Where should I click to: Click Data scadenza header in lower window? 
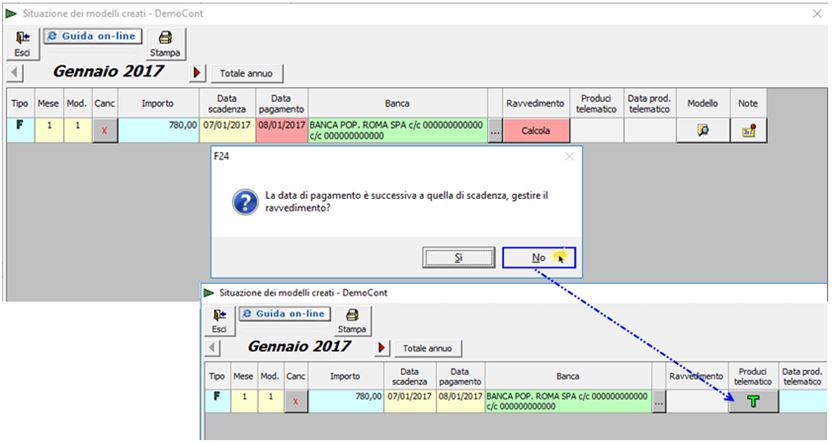tap(410, 376)
